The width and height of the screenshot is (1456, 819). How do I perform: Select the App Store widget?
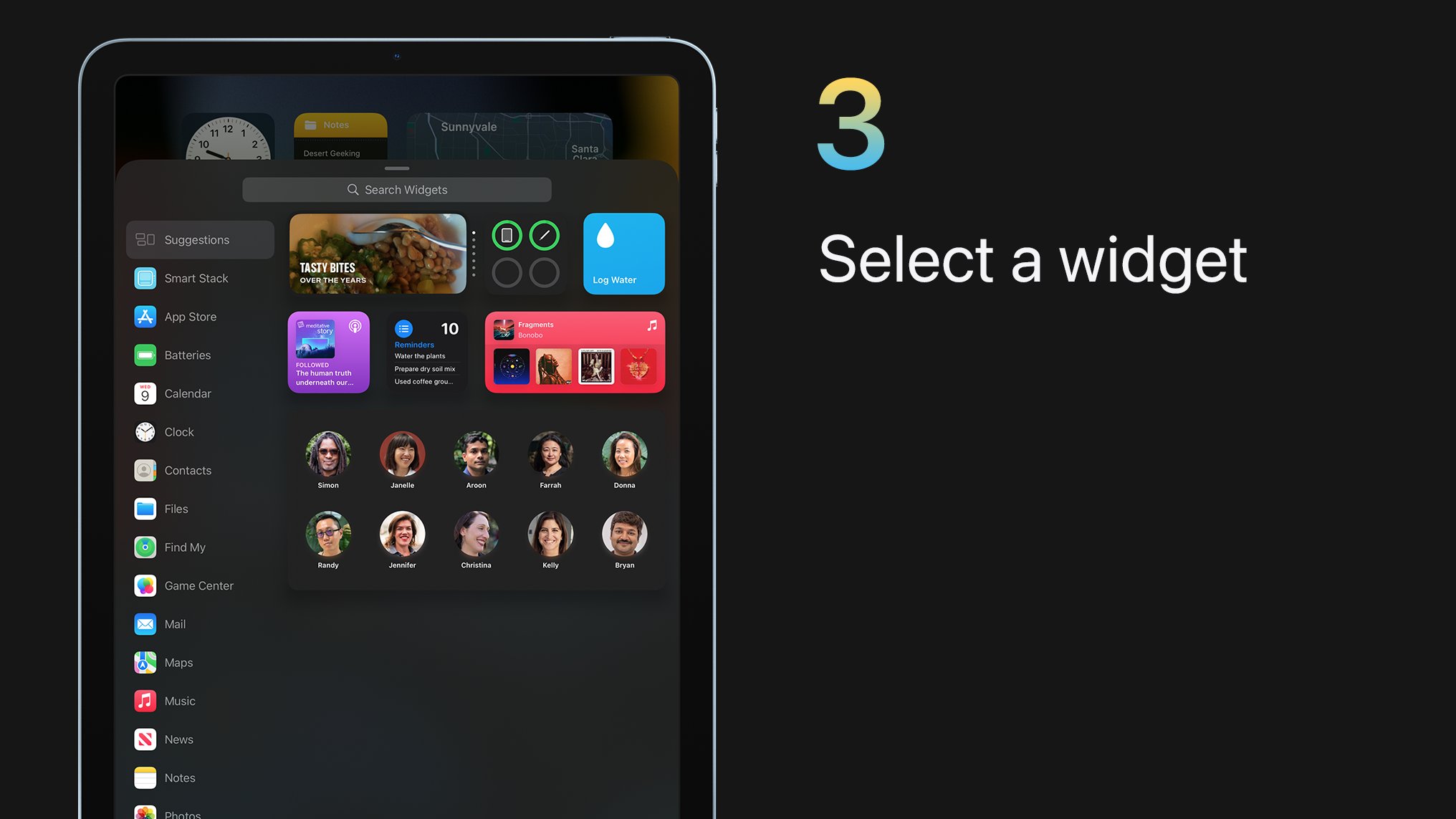190,316
